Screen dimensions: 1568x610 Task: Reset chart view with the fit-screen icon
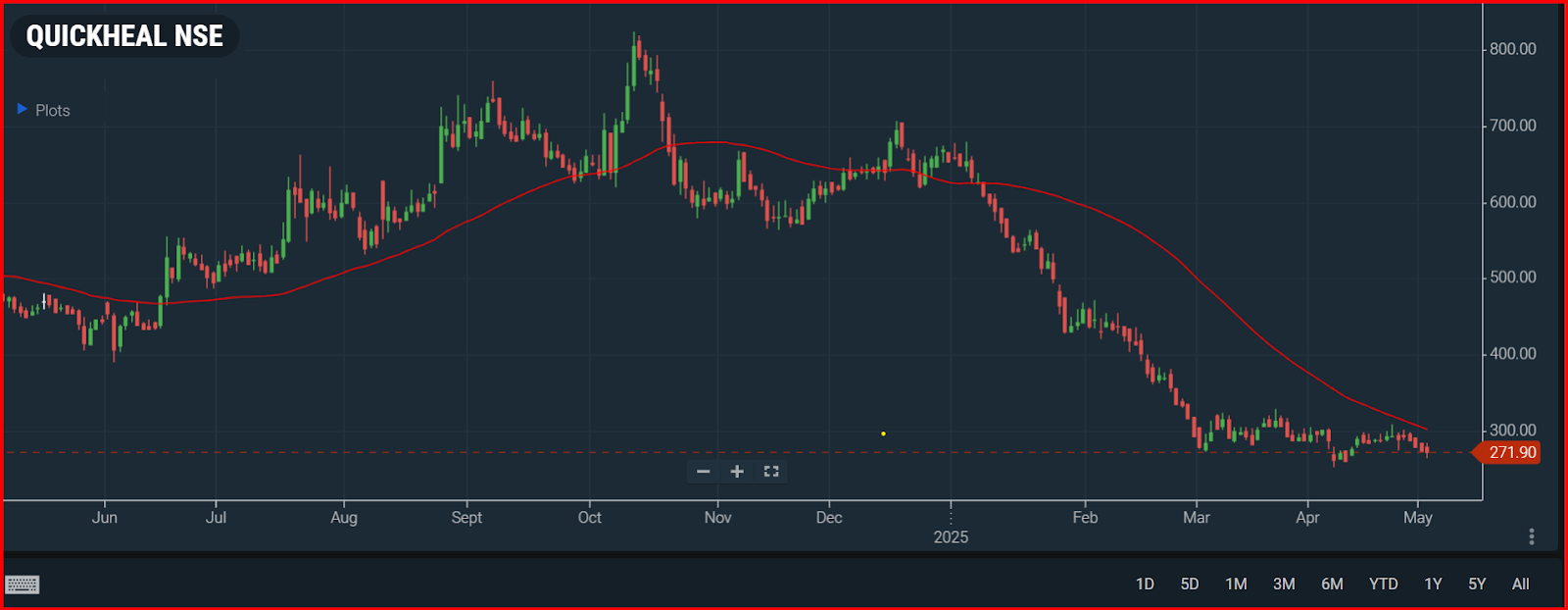point(771,472)
